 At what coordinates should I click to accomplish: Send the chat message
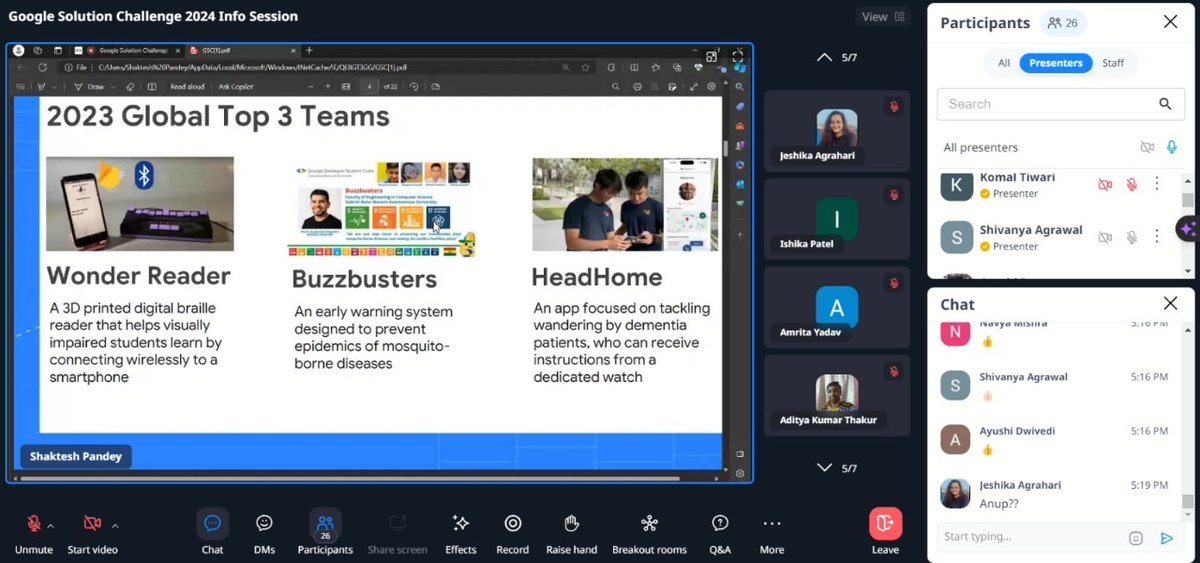click(x=1166, y=538)
